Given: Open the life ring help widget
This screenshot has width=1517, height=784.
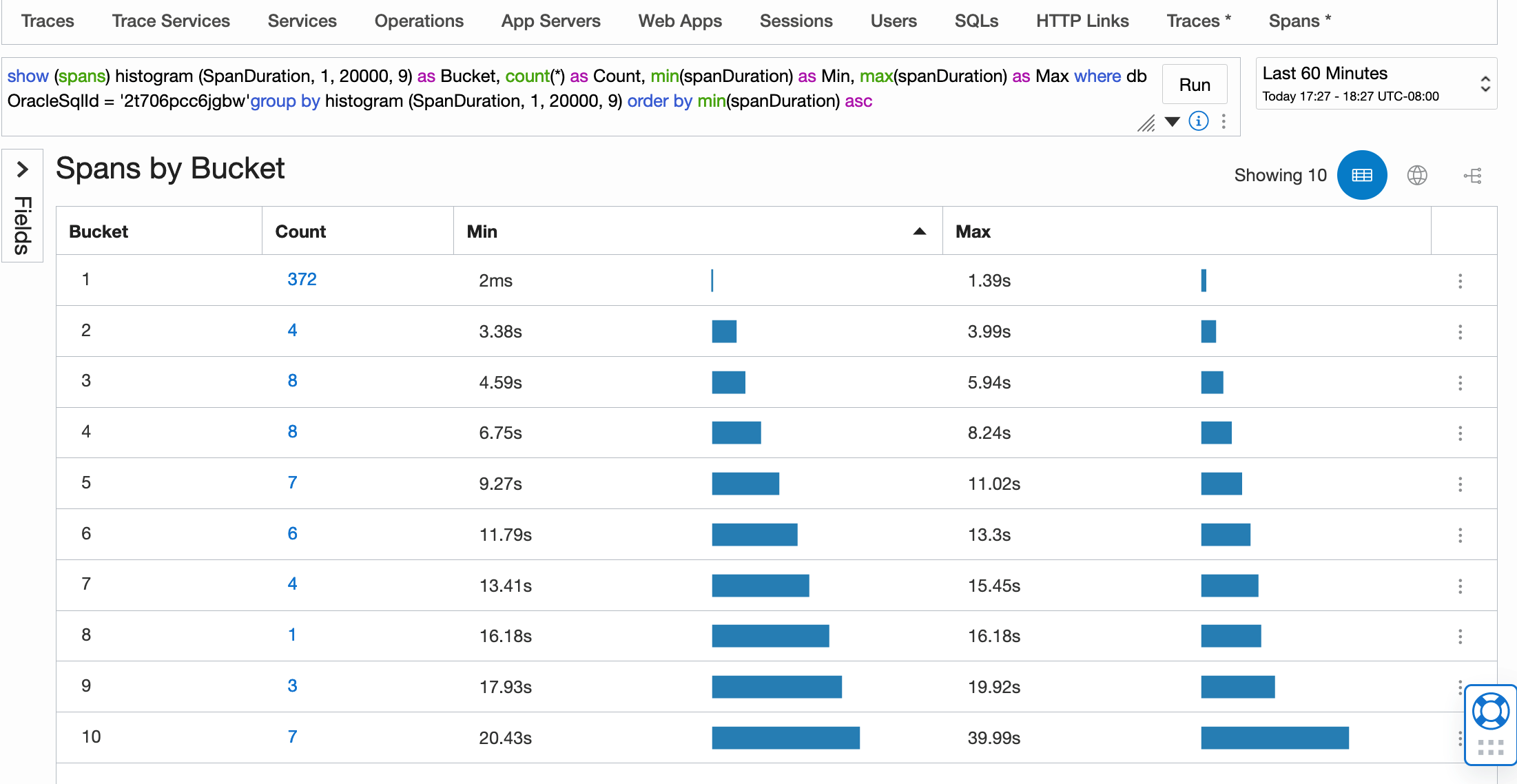Looking at the screenshot, I should coord(1490,712).
